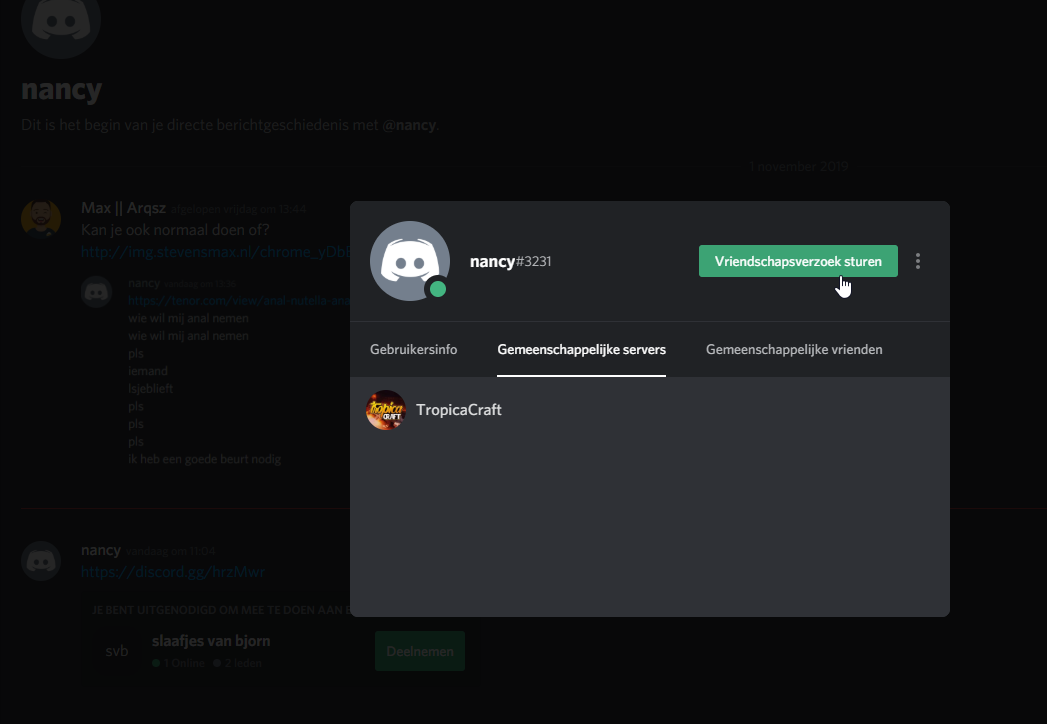Open the three-dot more options menu
The height and width of the screenshot is (724, 1047).
pos(918,261)
